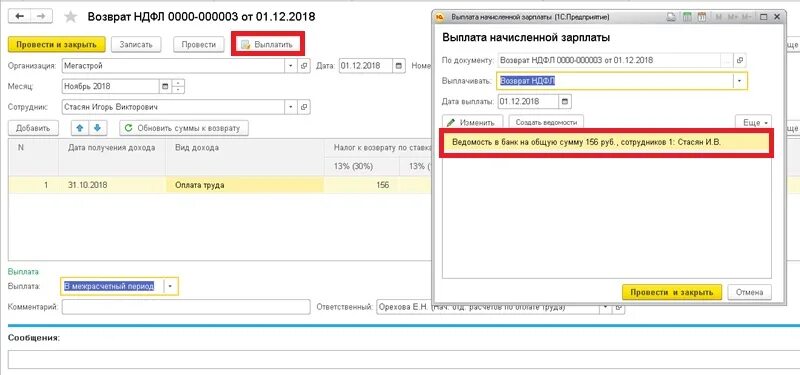Click the Дата field 01.12.2018 in main form

point(366,66)
